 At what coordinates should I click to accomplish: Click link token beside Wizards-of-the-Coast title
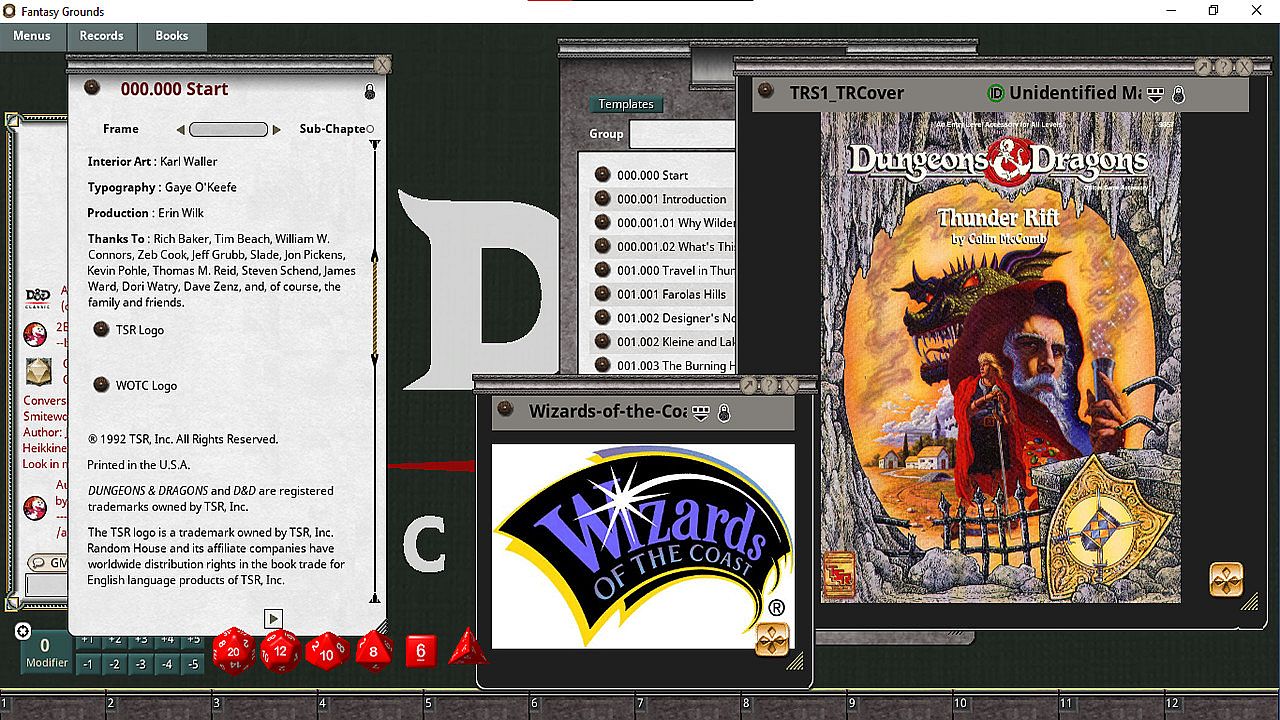coord(505,409)
